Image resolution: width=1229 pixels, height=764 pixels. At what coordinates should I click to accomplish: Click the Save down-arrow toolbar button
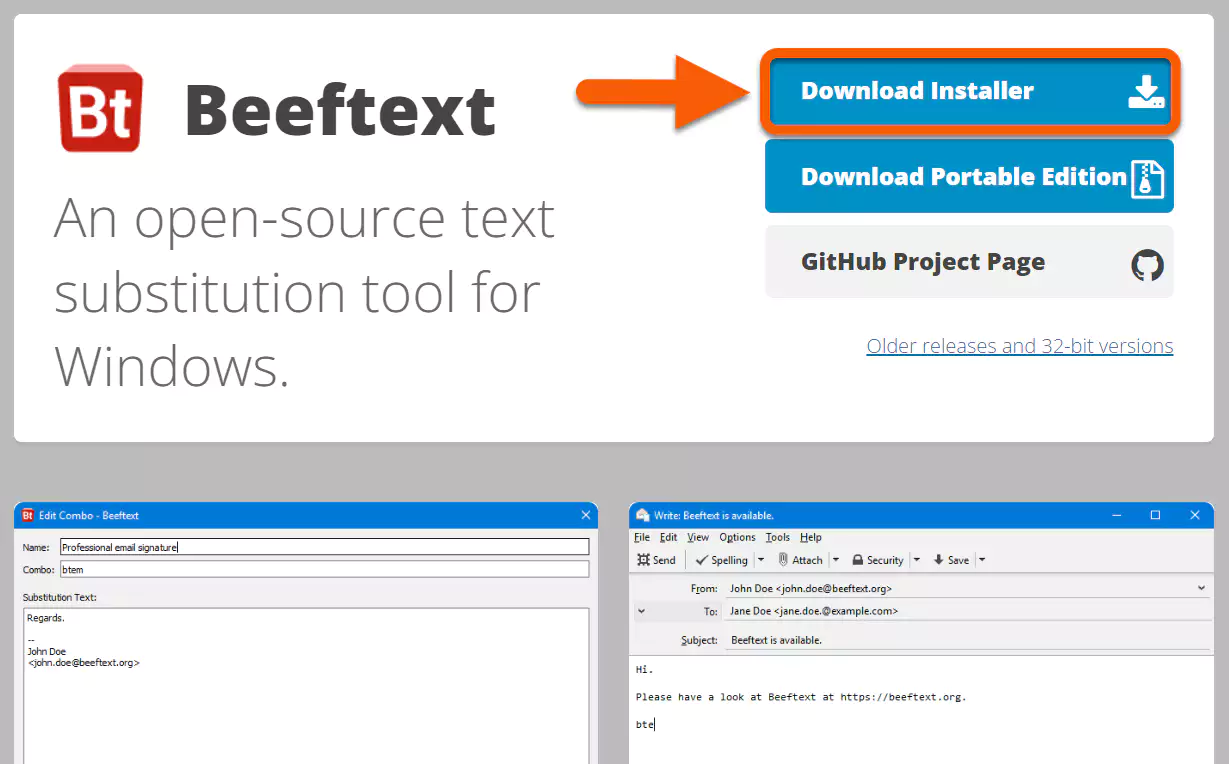pos(950,560)
